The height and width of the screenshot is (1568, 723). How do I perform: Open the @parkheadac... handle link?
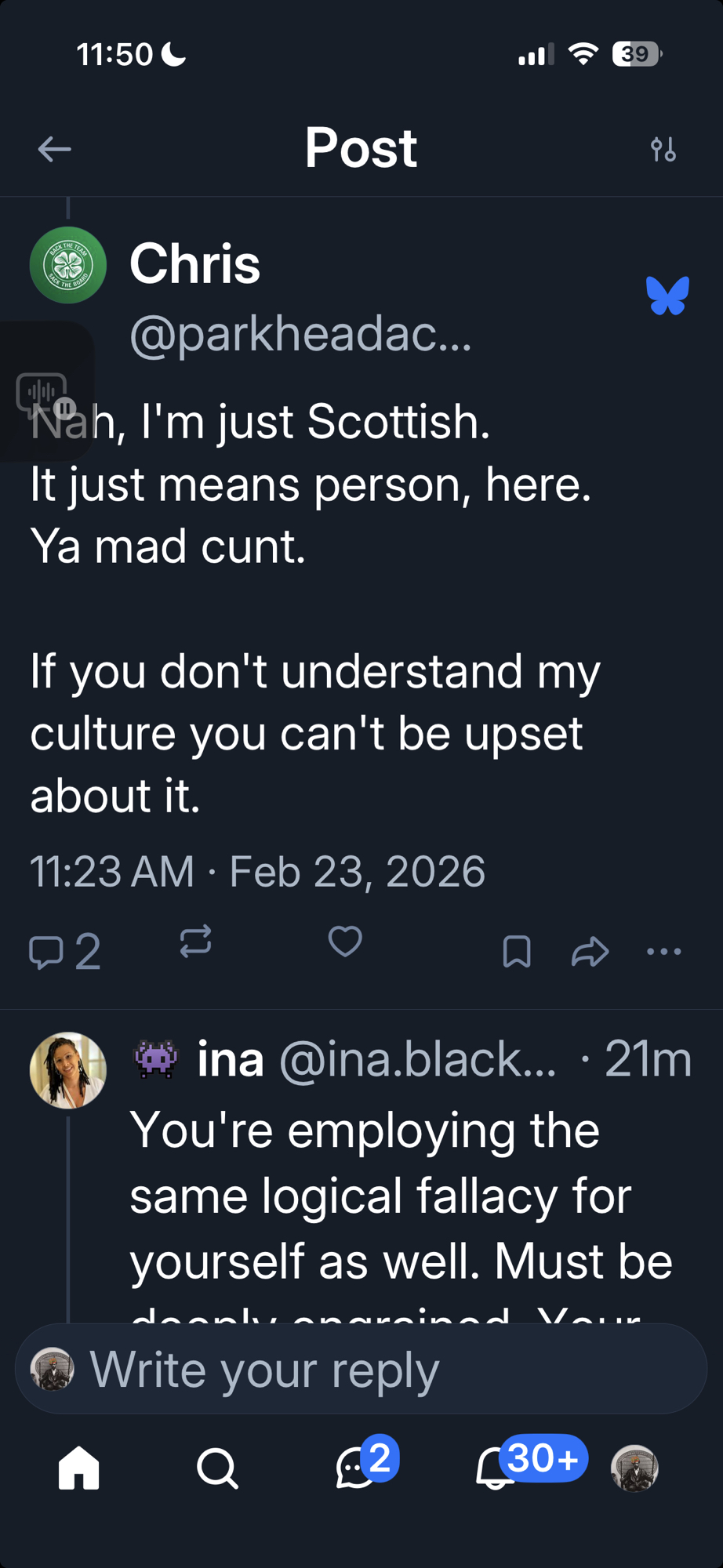(x=300, y=334)
